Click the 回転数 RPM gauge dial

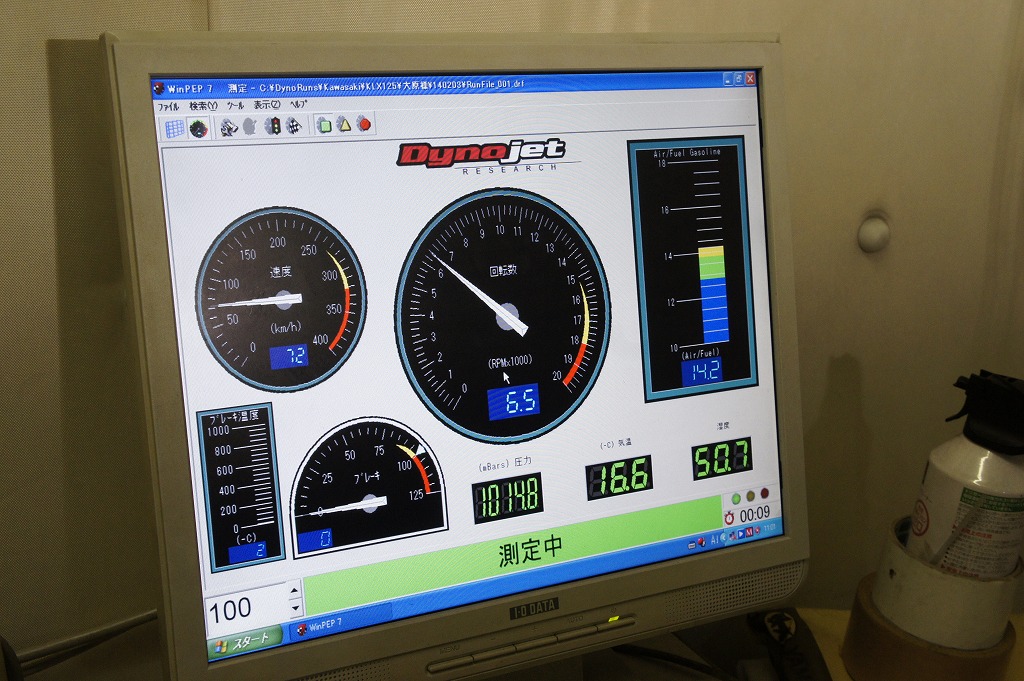[x=503, y=315]
